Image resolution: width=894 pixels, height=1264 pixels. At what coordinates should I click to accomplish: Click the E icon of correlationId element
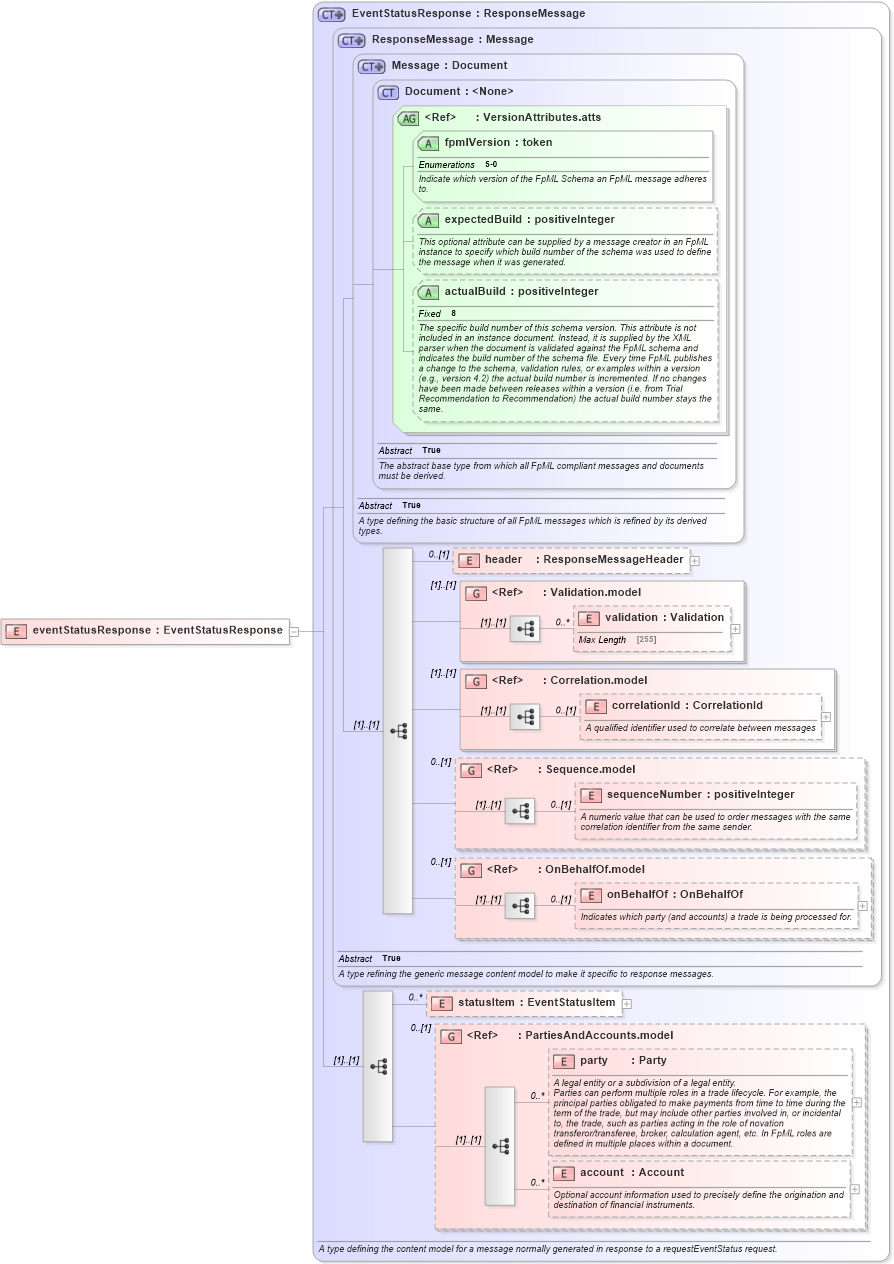(x=596, y=706)
